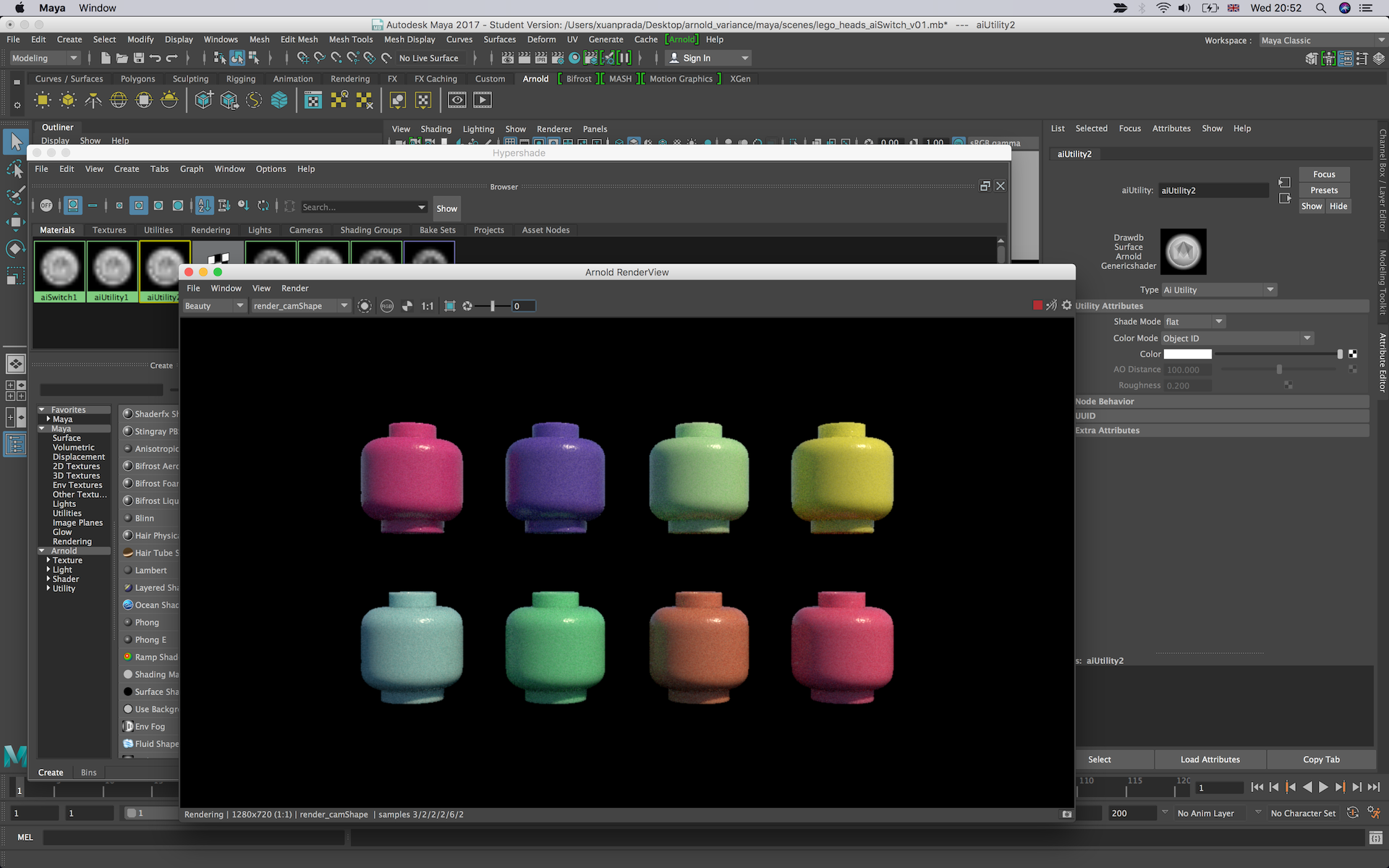Viewport: 1389px width, 868px height.
Task: Open the Type Ai Utility dropdown
Action: pyautogui.click(x=1219, y=290)
